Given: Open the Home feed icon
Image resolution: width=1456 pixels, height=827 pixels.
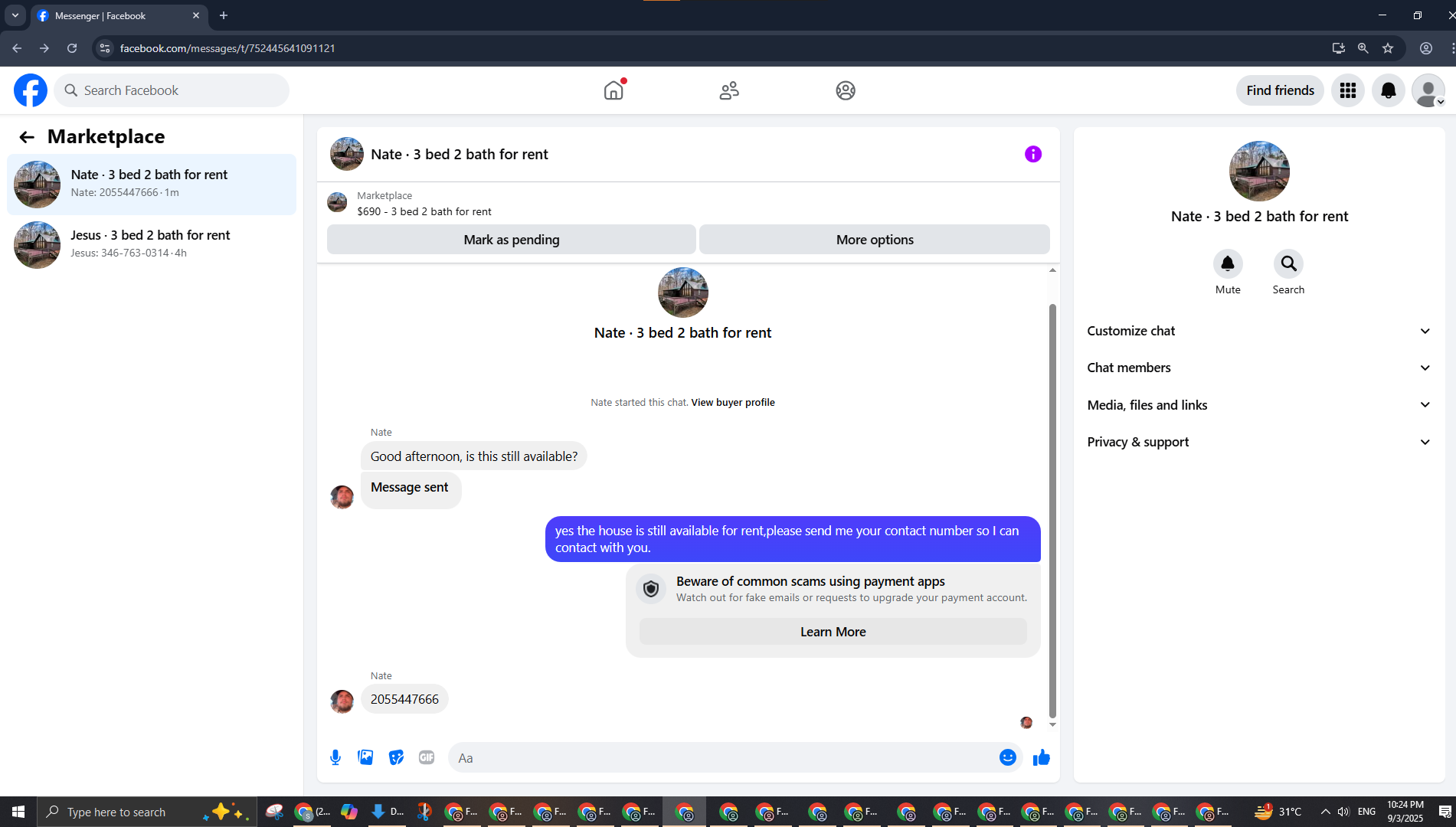Looking at the screenshot, I should click(613, 90).
